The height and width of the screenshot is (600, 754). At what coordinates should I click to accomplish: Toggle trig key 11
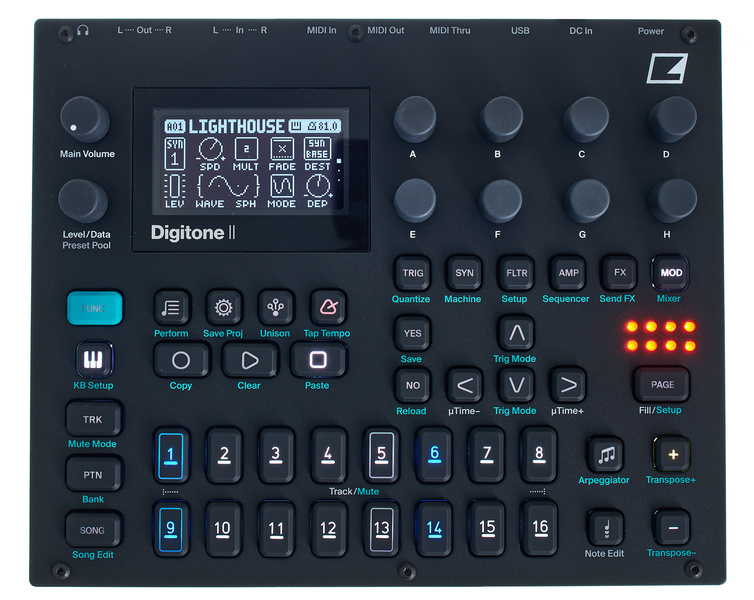point(276,529)
